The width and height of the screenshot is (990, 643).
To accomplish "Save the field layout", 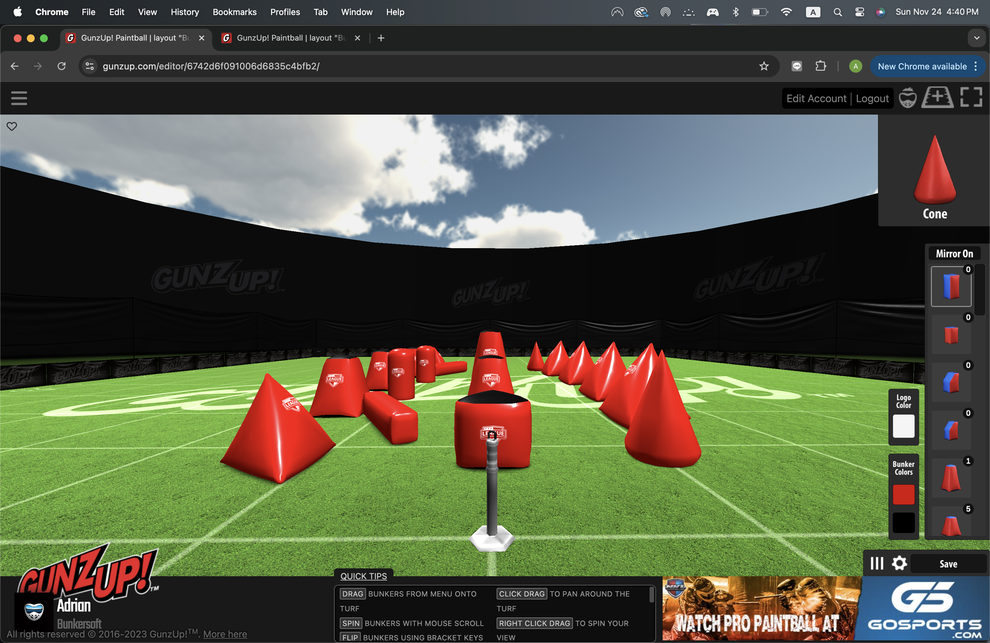I will (x=948, y=564).
